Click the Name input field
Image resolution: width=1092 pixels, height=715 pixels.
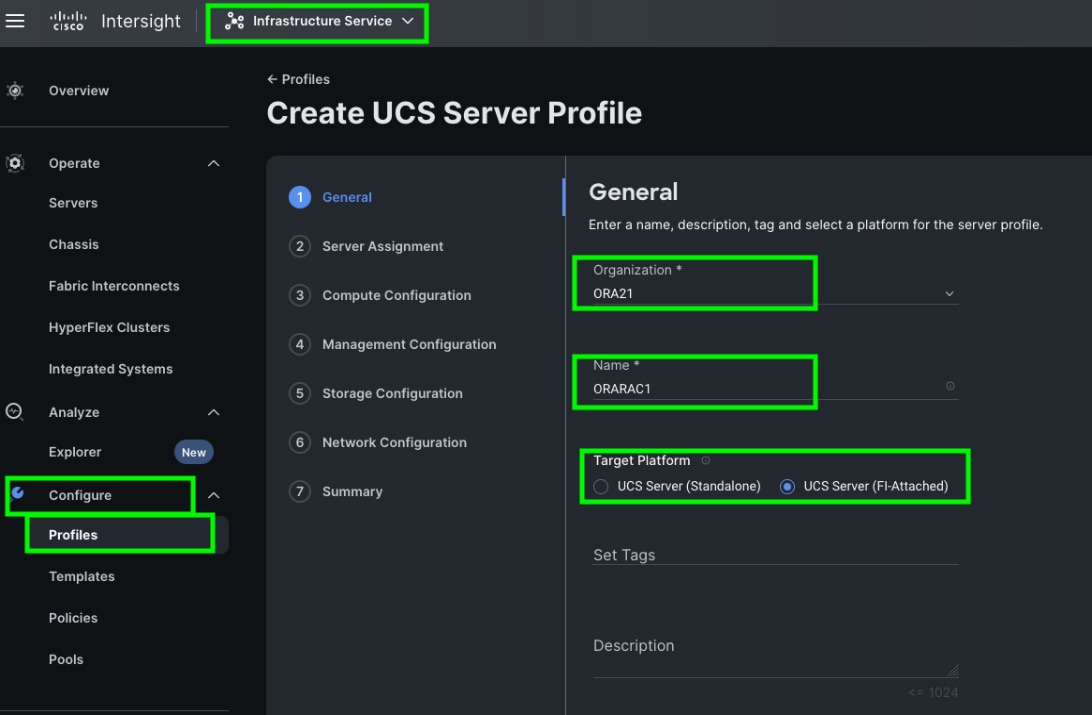[760, 389]
